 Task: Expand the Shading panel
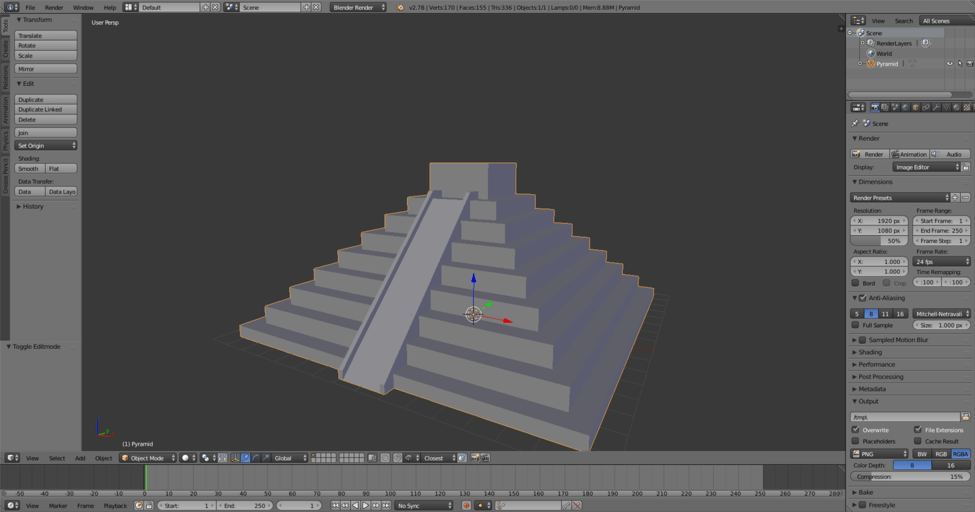pyautogui.click(x=870, y=352)
